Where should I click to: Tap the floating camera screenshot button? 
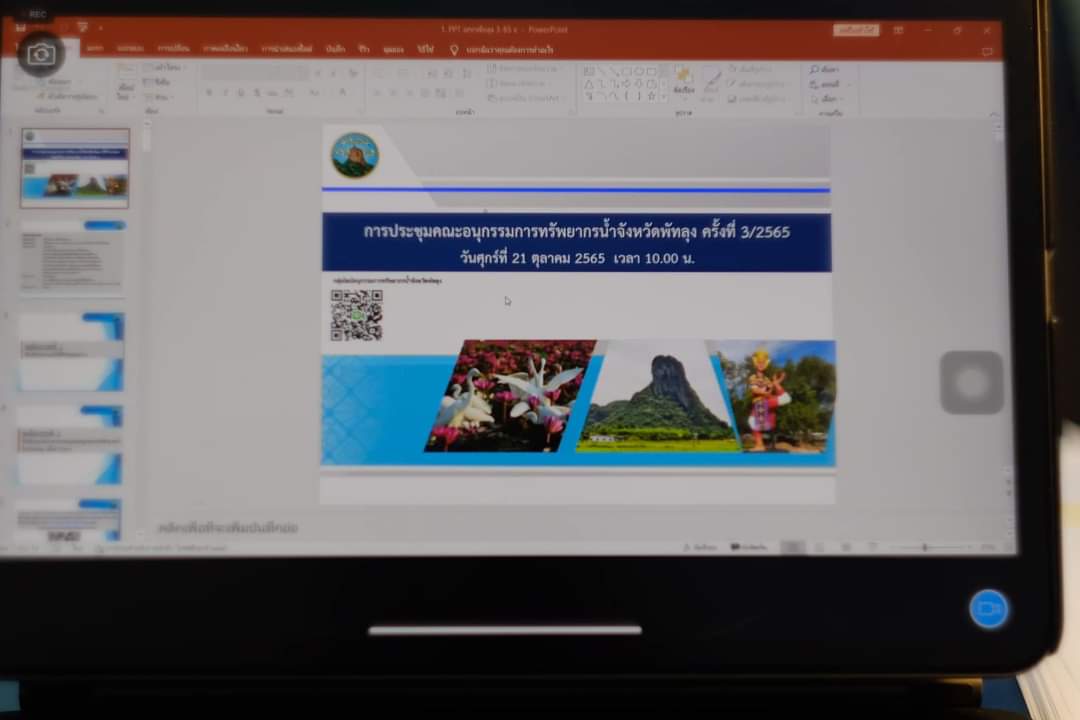(x=41, y=54)
